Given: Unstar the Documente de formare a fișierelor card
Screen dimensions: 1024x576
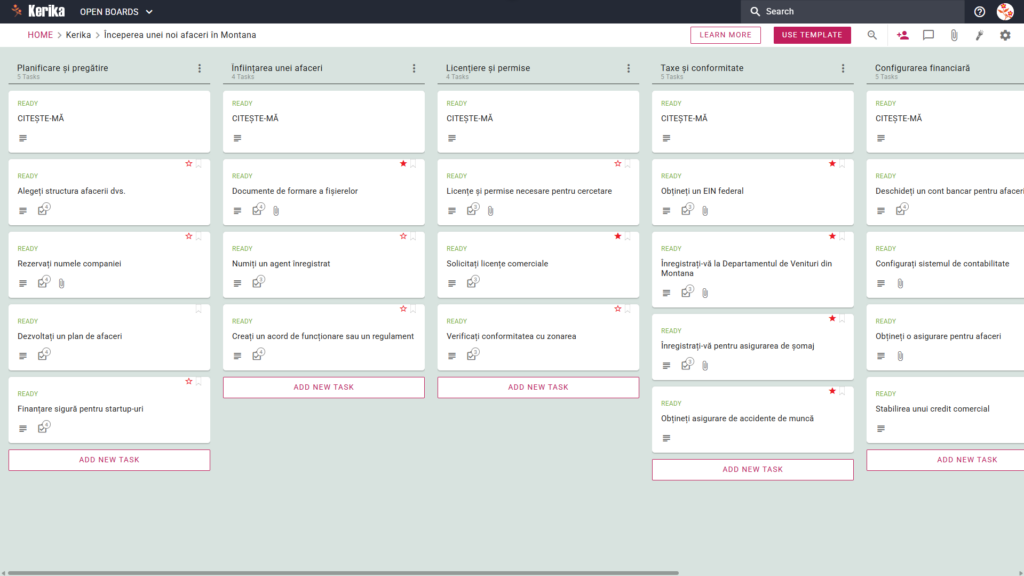Looking at the screenshot, I should [403, 164].
